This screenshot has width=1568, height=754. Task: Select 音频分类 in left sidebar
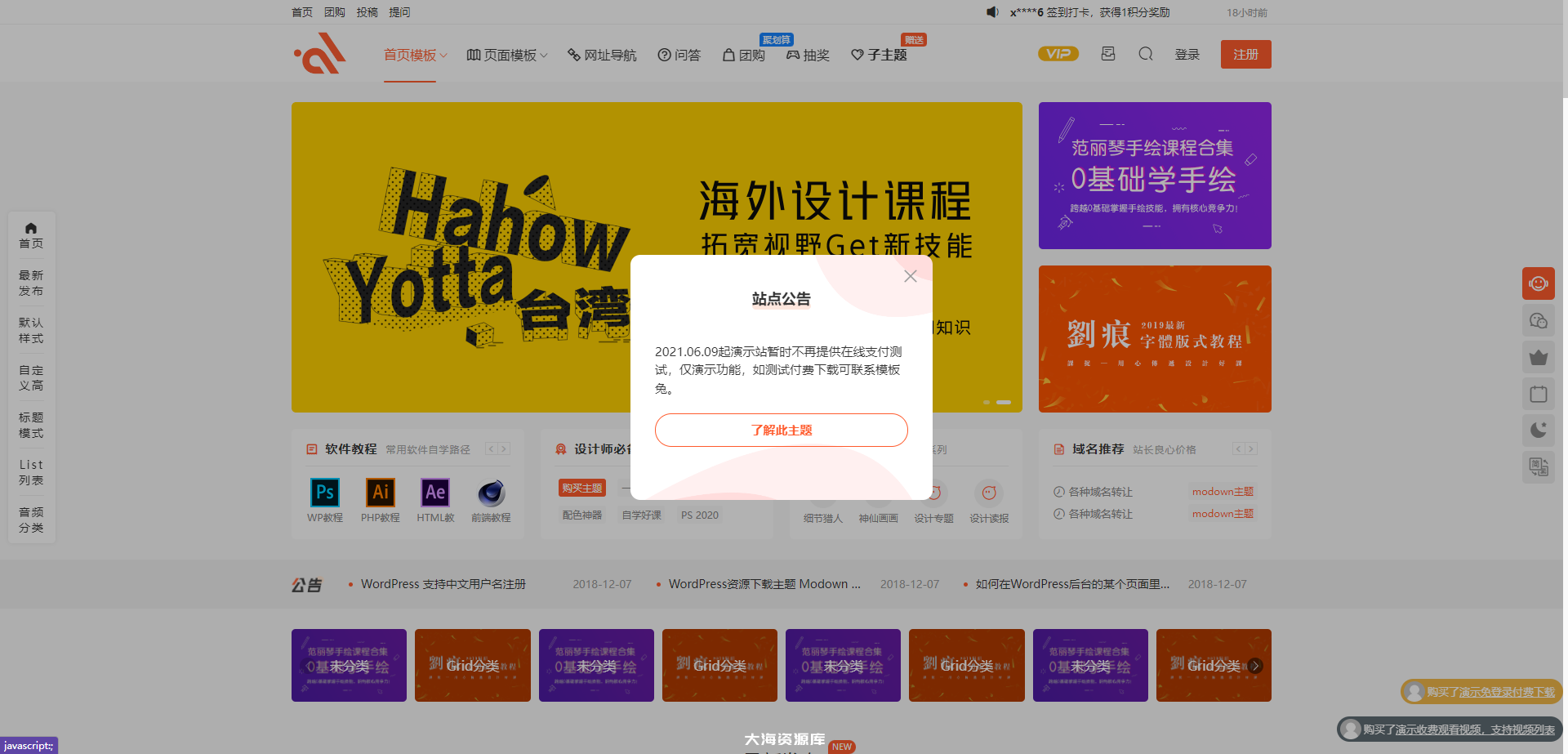(31, 520)
